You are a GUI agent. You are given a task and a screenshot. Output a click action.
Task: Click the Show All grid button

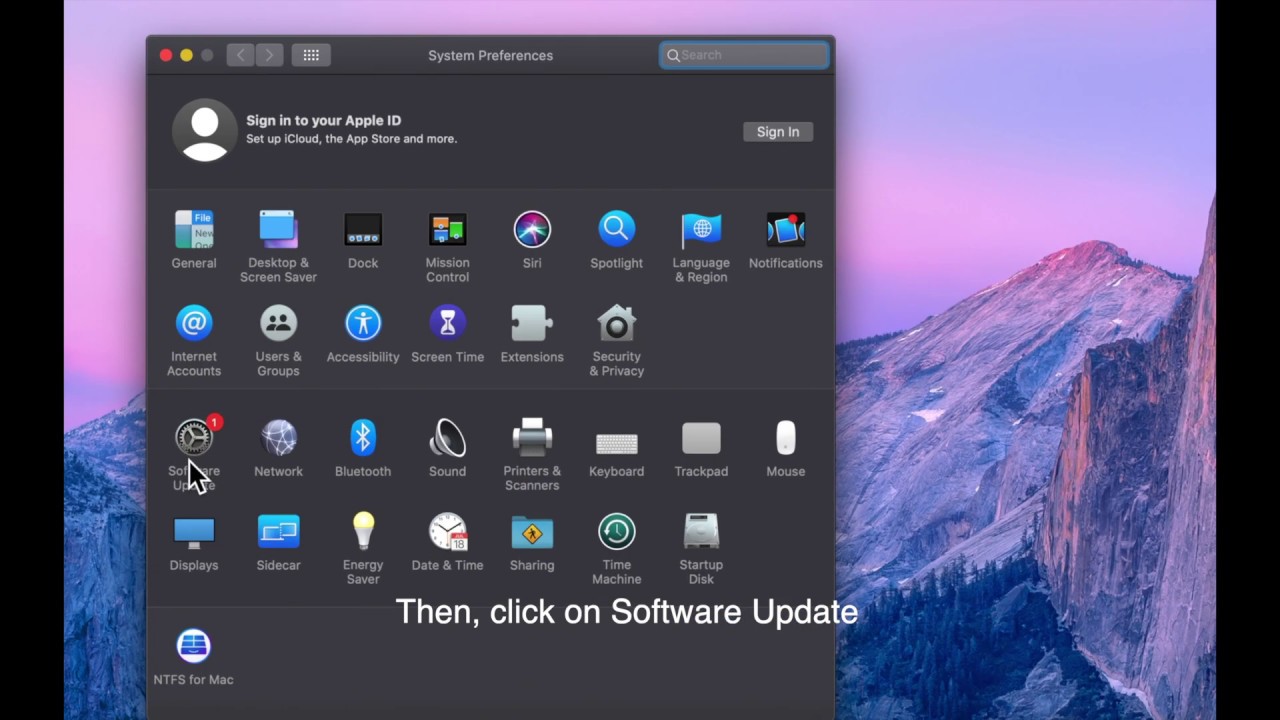(x=311, y=55)
